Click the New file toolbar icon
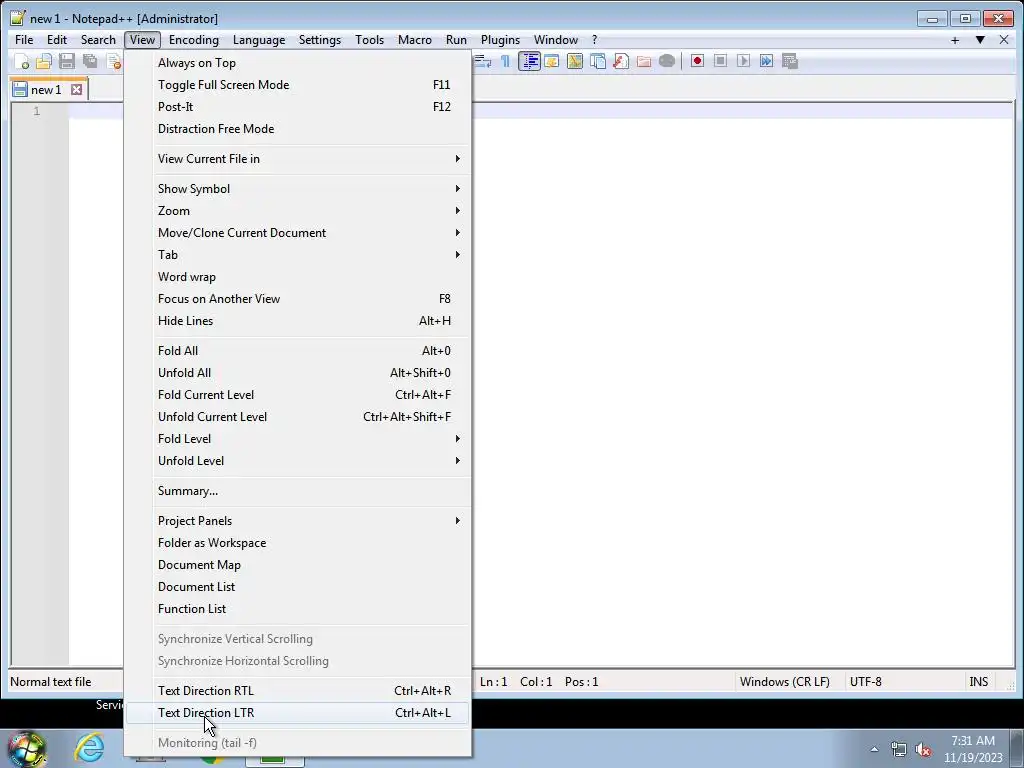The image size is (1024, 768). 22,61
